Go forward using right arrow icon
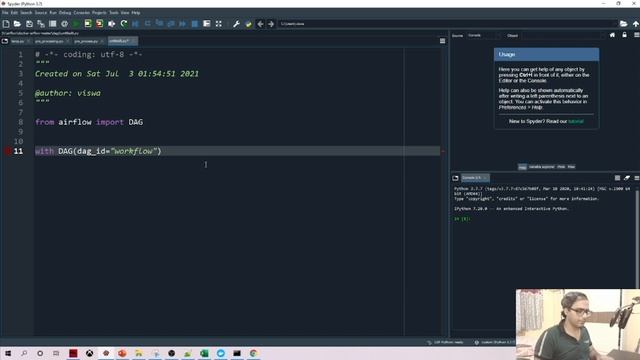 point(271,24)
